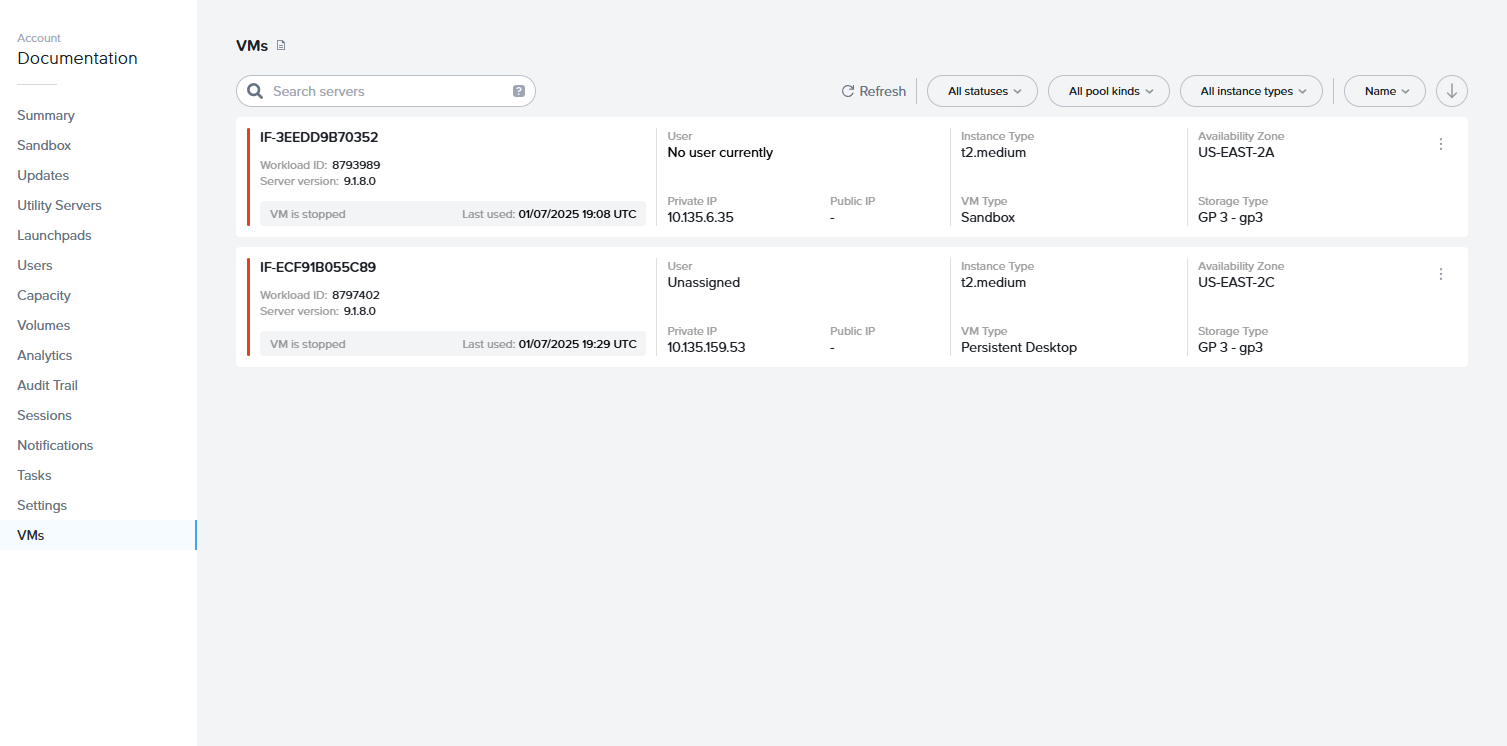This screenshot has height=746, width=1507.
Task: Switch to the Summary section
Action: tap(45, 115)
